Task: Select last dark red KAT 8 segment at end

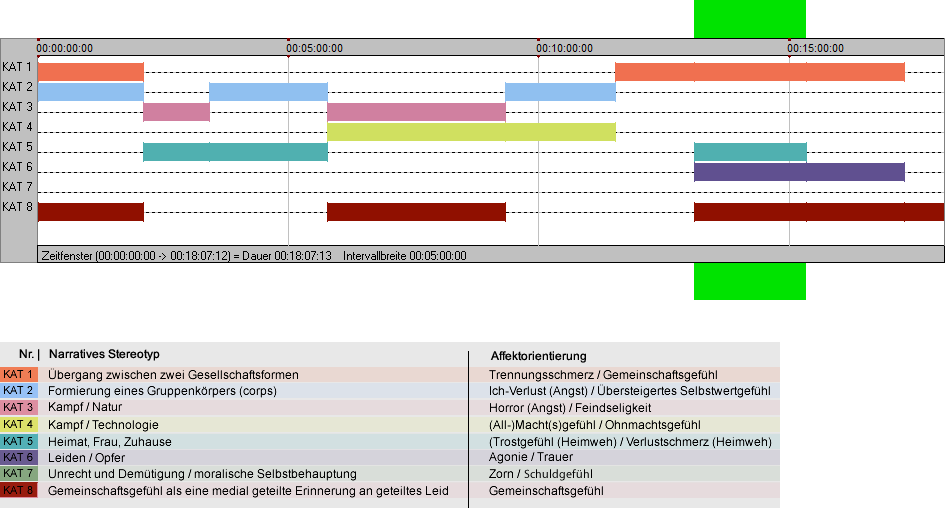Action: [x=819, y=212]
